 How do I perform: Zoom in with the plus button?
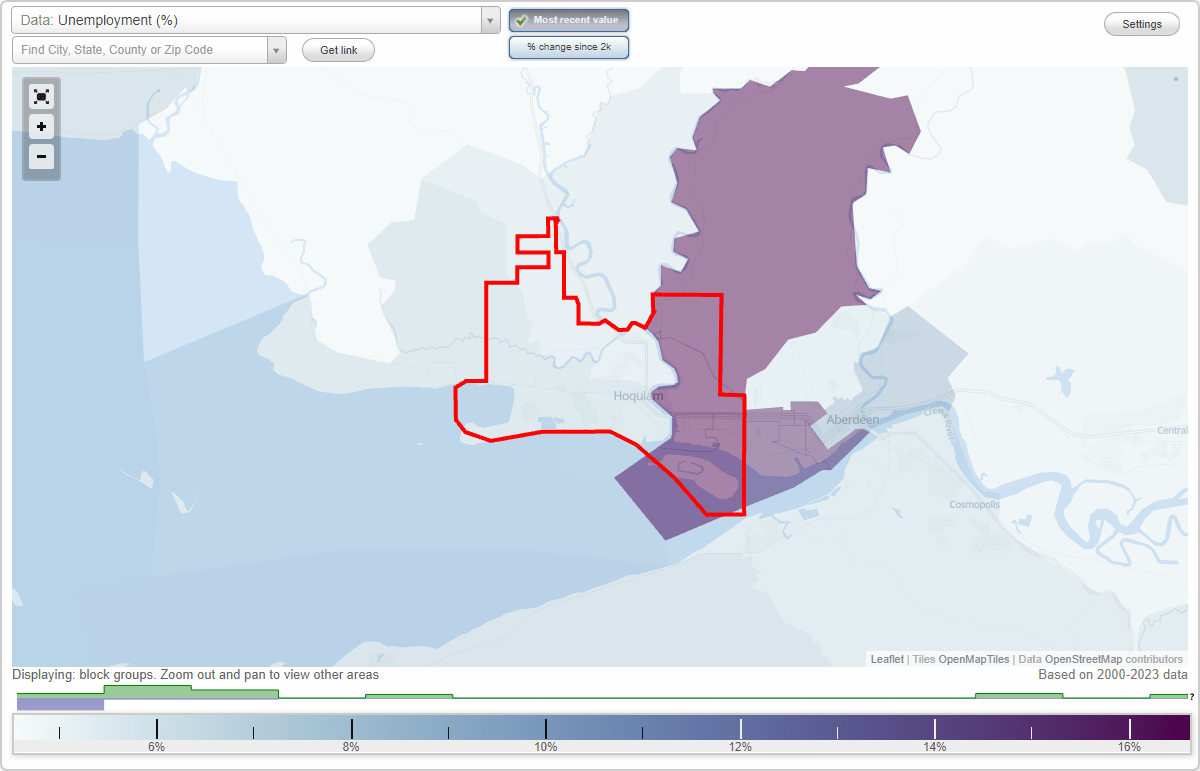tap(41, 126)
